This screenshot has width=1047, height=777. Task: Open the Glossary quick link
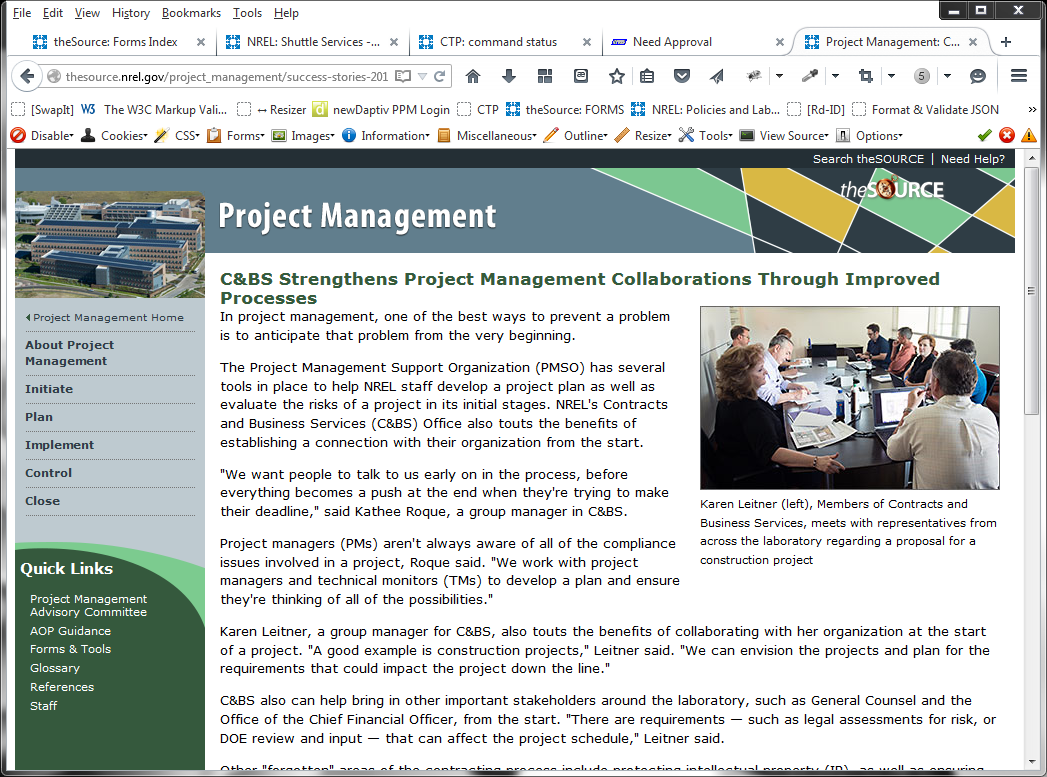coord(55,668)
